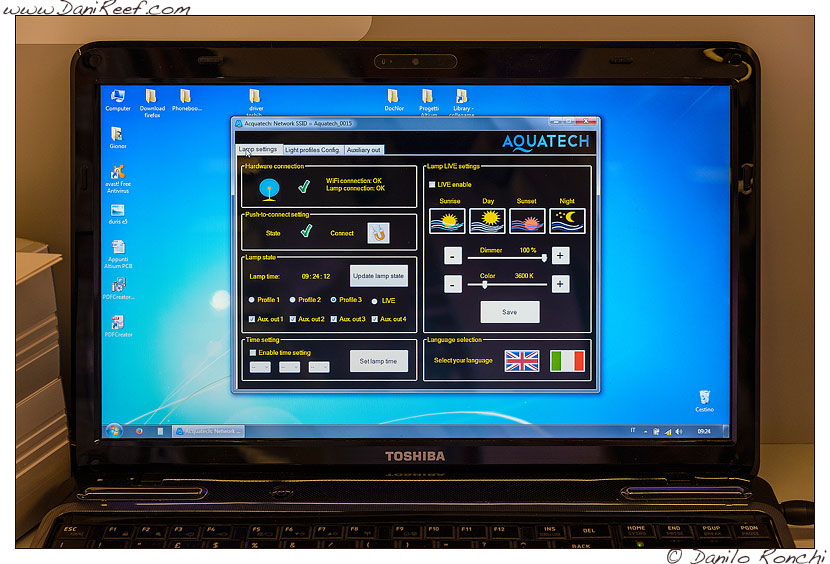The height and width of the screenshot is (564, 830).
Task: Click Save in Lamp LIVE settings
Action: [510, 312]
